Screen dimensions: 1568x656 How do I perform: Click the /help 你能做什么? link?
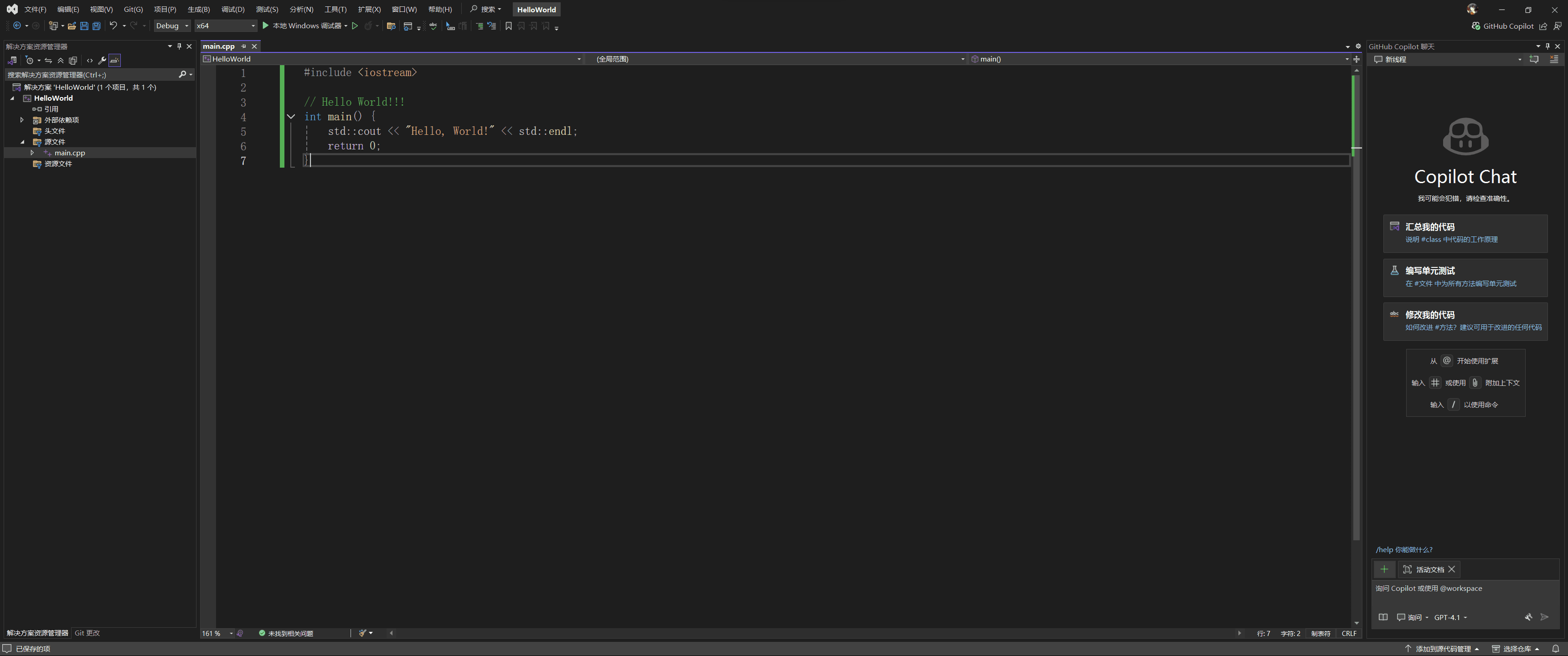(x=1403, y=549)
